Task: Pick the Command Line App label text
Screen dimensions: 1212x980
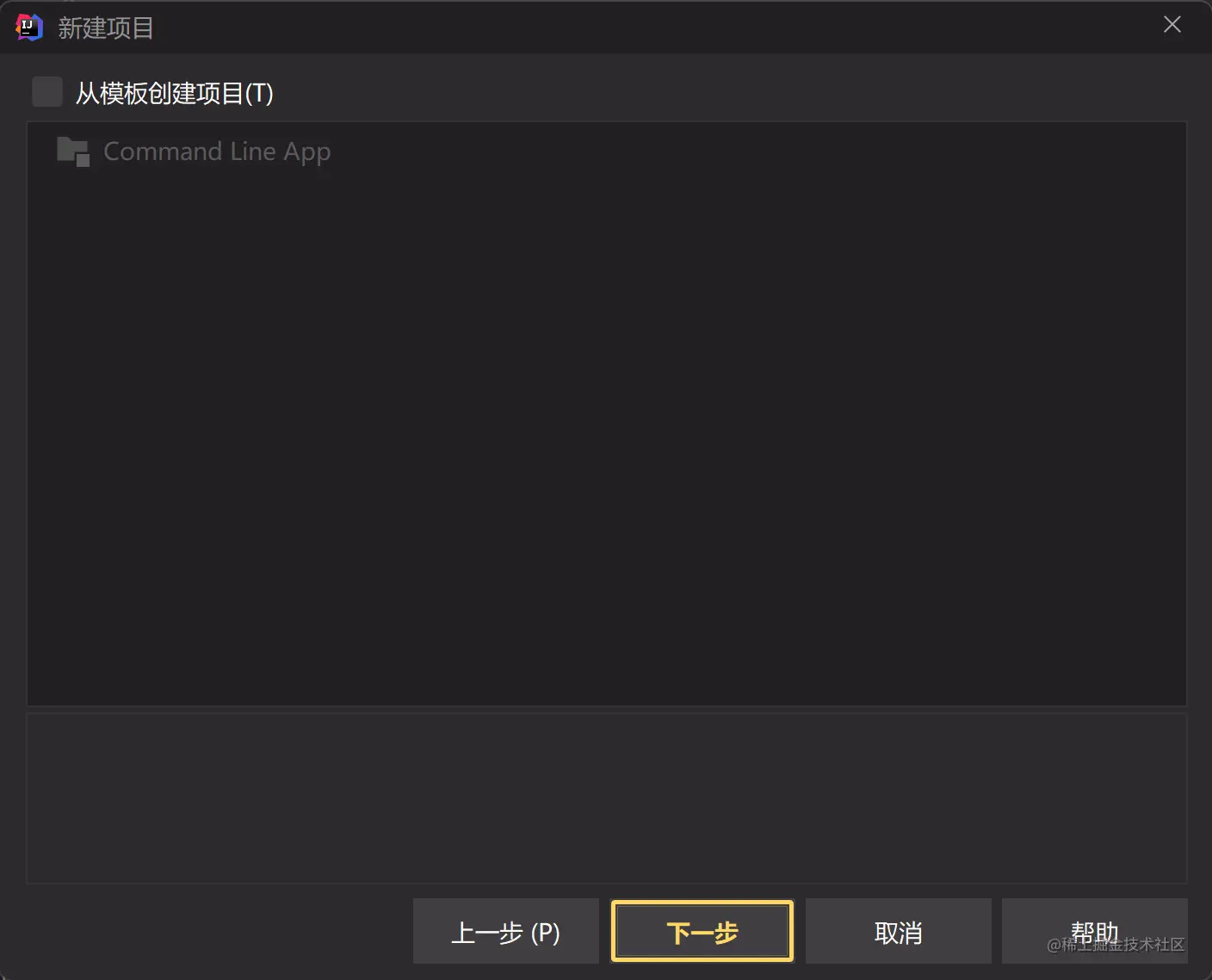Action: pos(217,152)
